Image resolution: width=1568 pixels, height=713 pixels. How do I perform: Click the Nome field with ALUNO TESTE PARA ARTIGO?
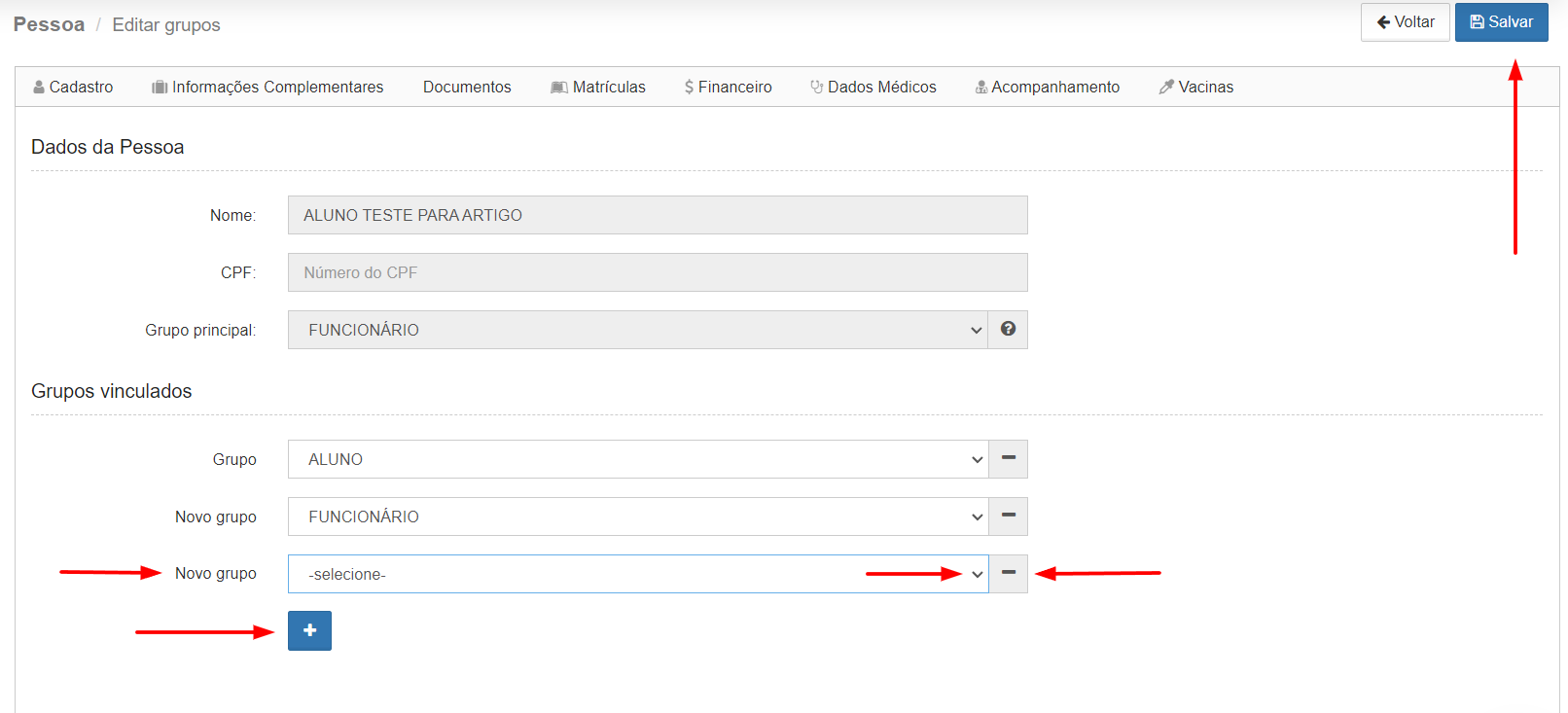pyautogui.click(x=658, y=215)
